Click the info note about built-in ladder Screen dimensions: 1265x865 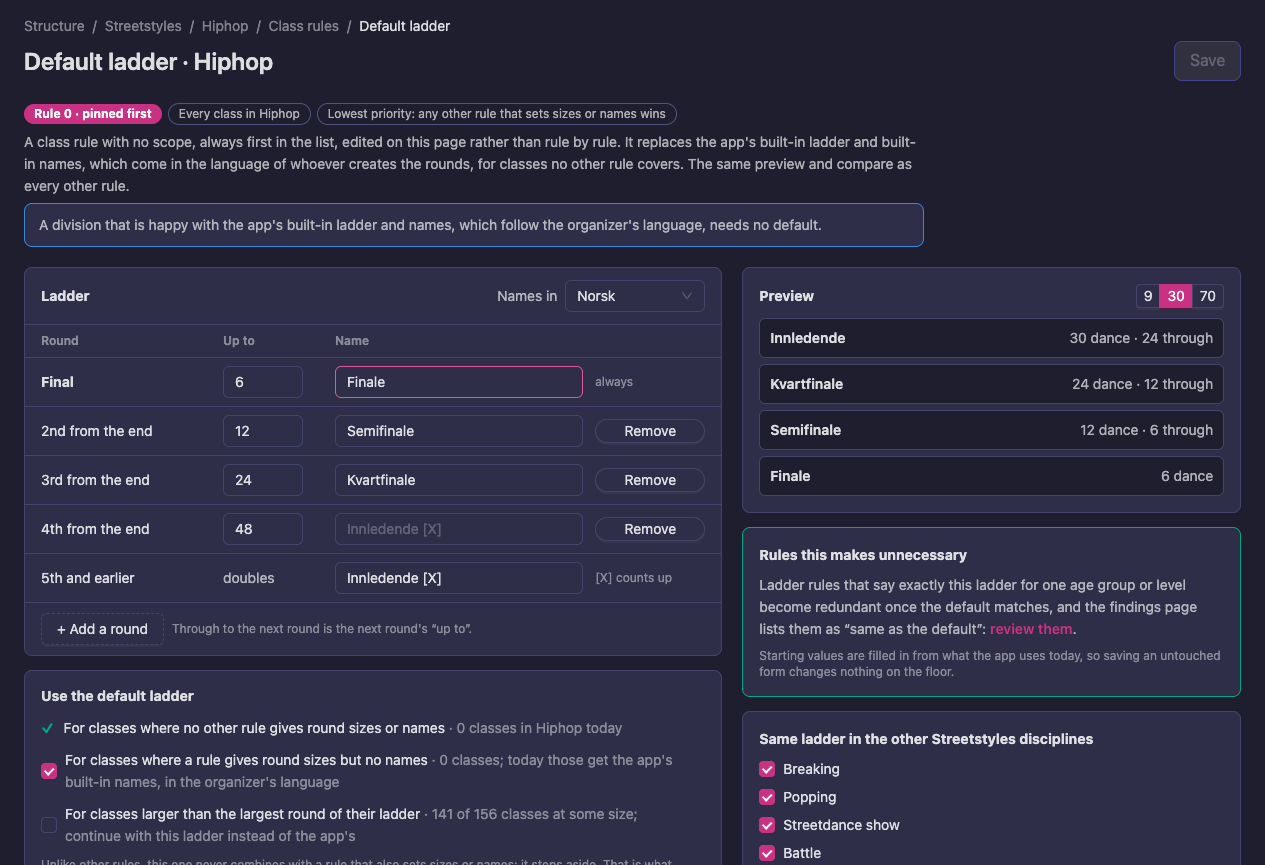474,225
